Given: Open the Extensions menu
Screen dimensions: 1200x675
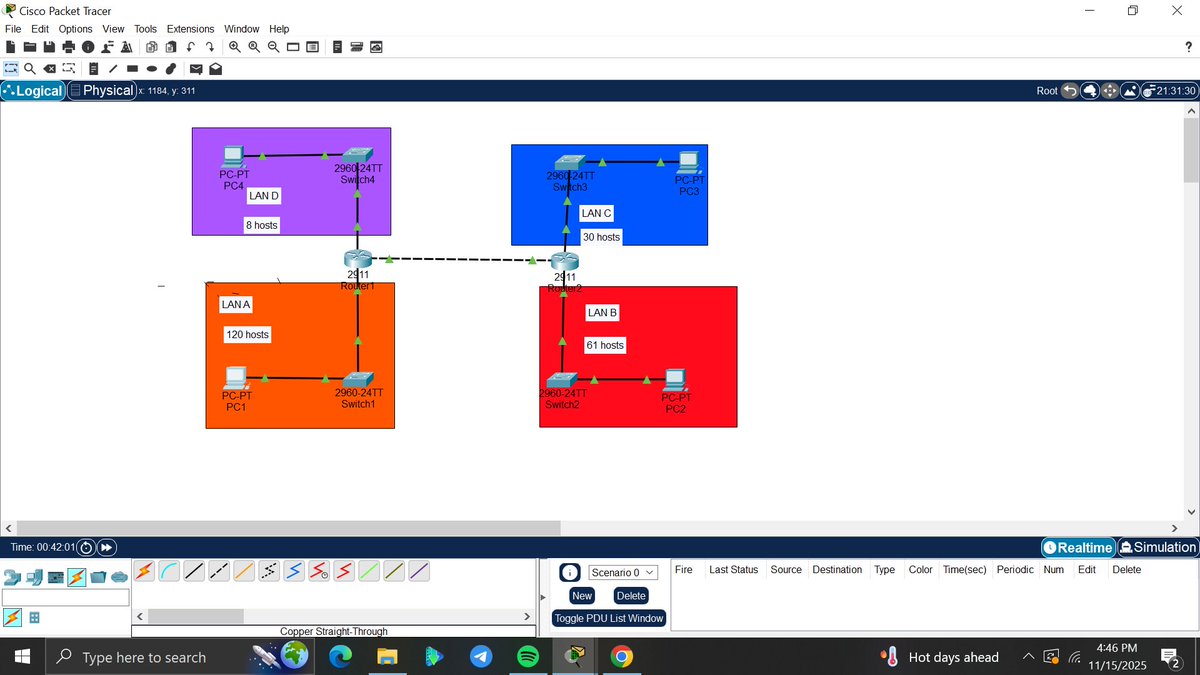Looking at the screenshot, I should pyautogui.click(x=190, y=29).
